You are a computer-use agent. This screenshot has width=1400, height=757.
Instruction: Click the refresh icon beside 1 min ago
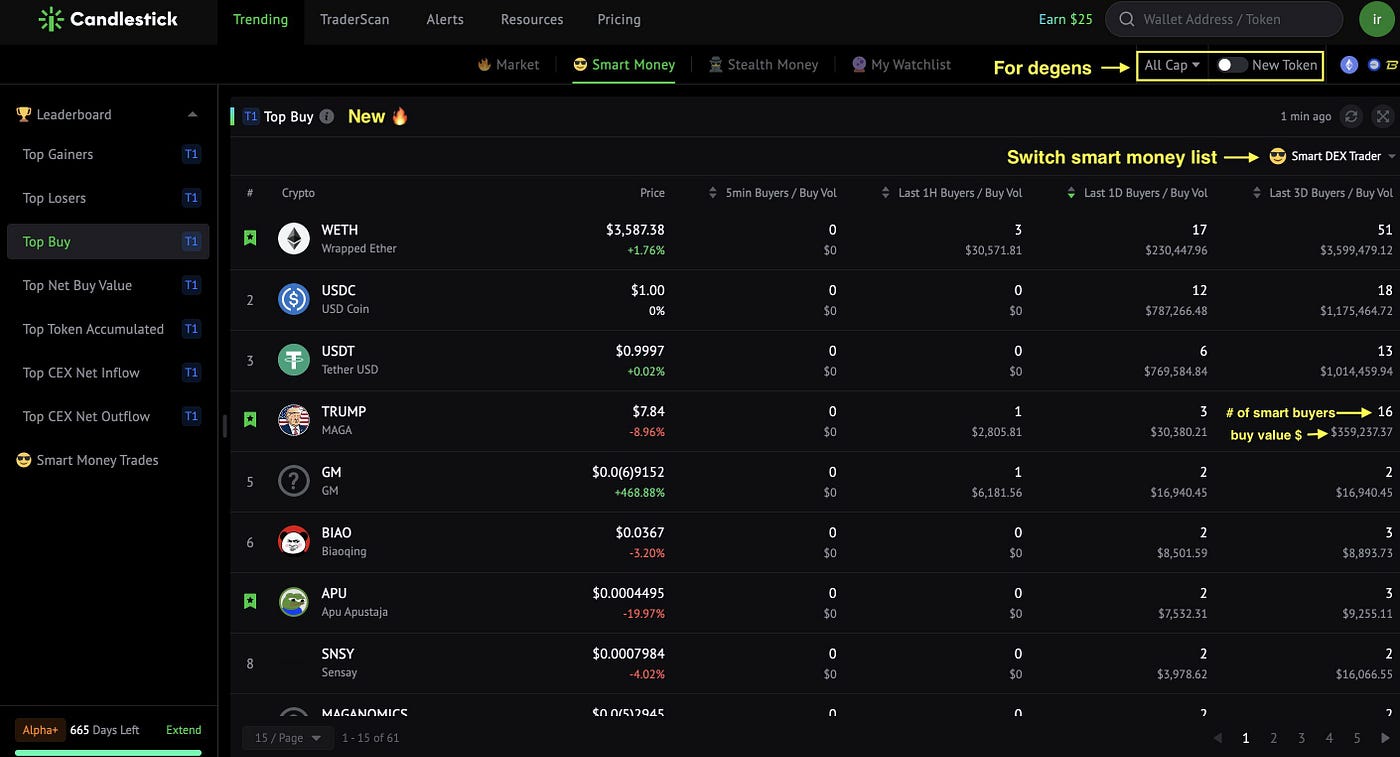[x=1351, y=116]
